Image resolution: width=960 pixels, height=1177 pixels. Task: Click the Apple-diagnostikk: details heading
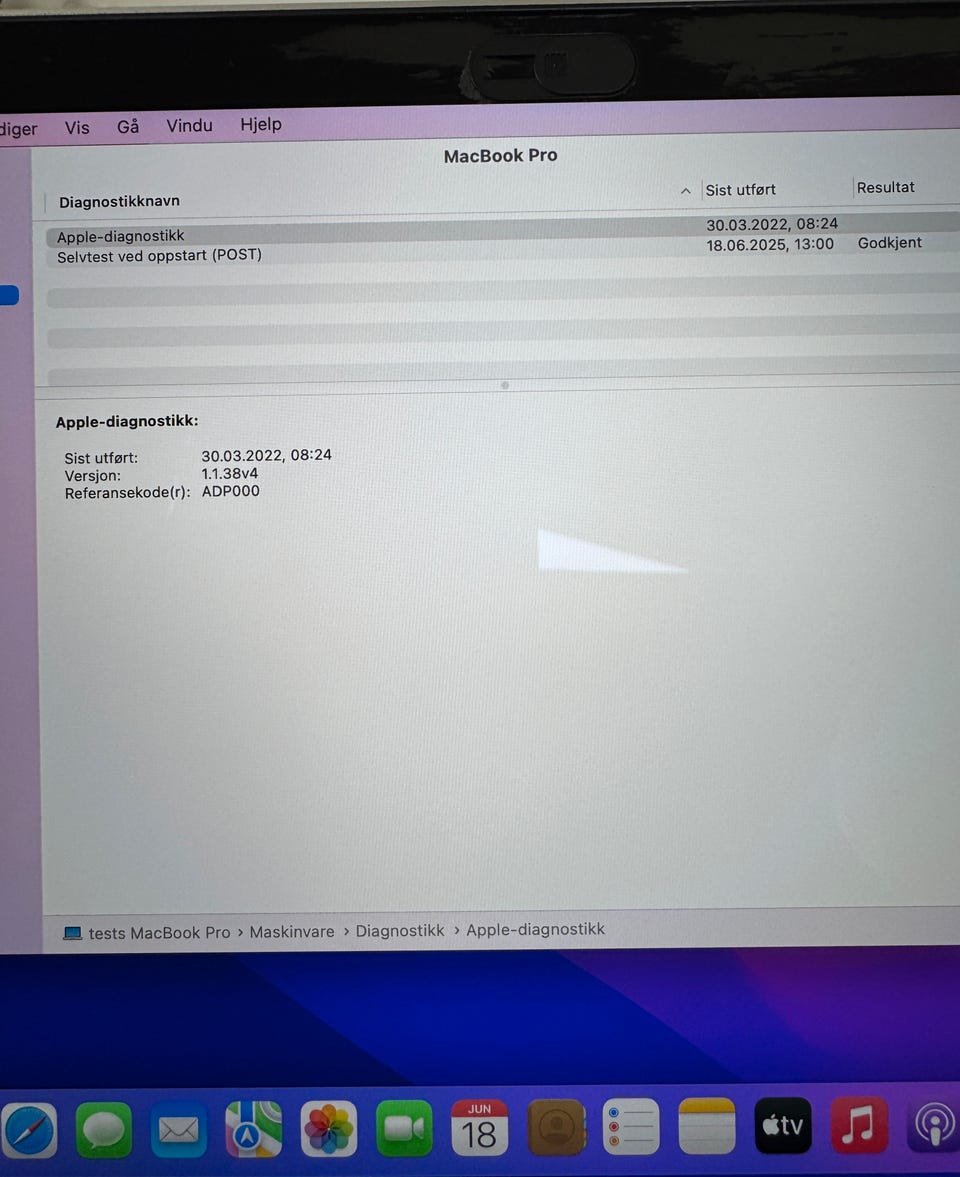[x=127, y=421]
